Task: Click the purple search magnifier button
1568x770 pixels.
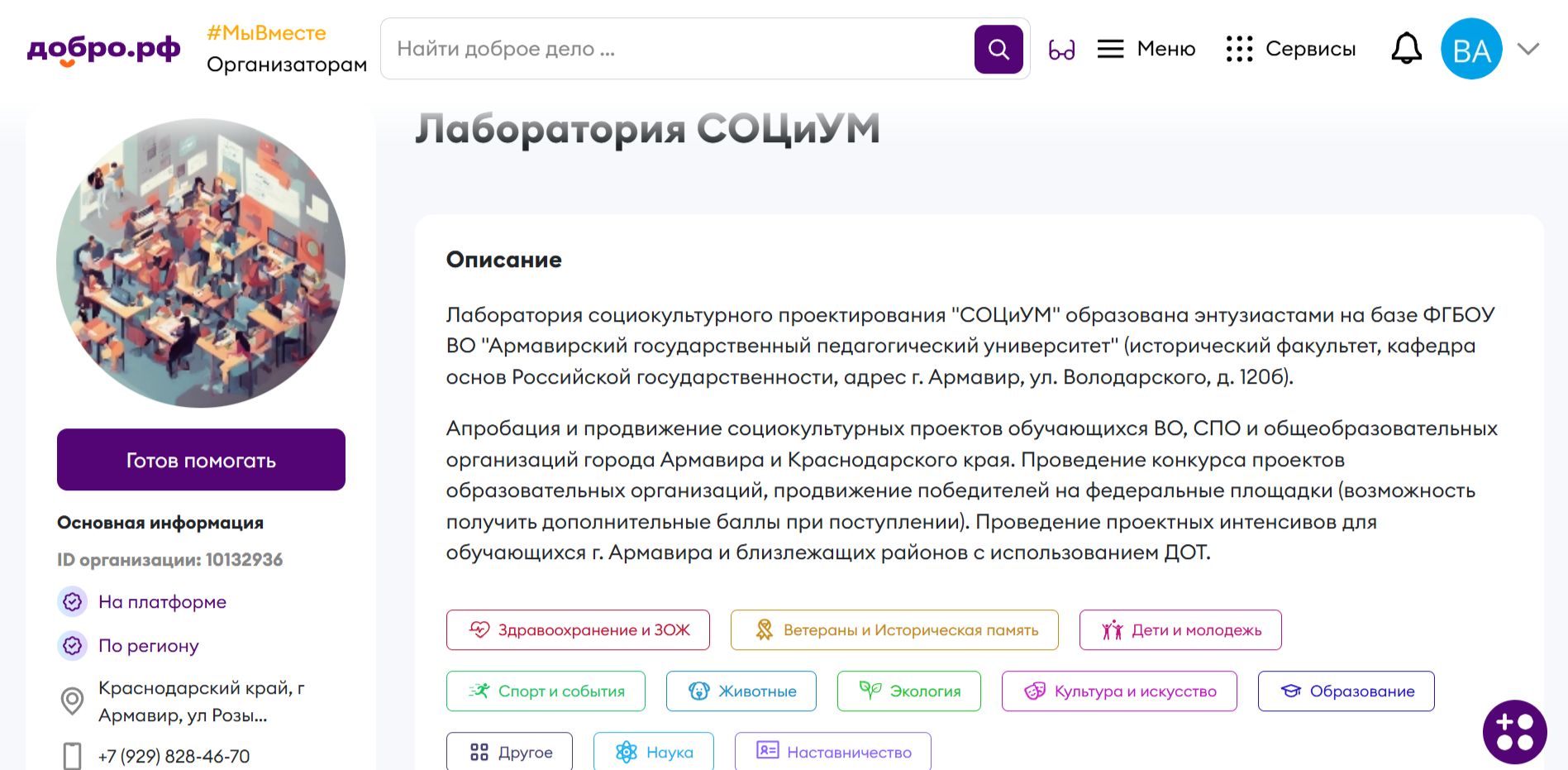Action: (x=998, y=50)
